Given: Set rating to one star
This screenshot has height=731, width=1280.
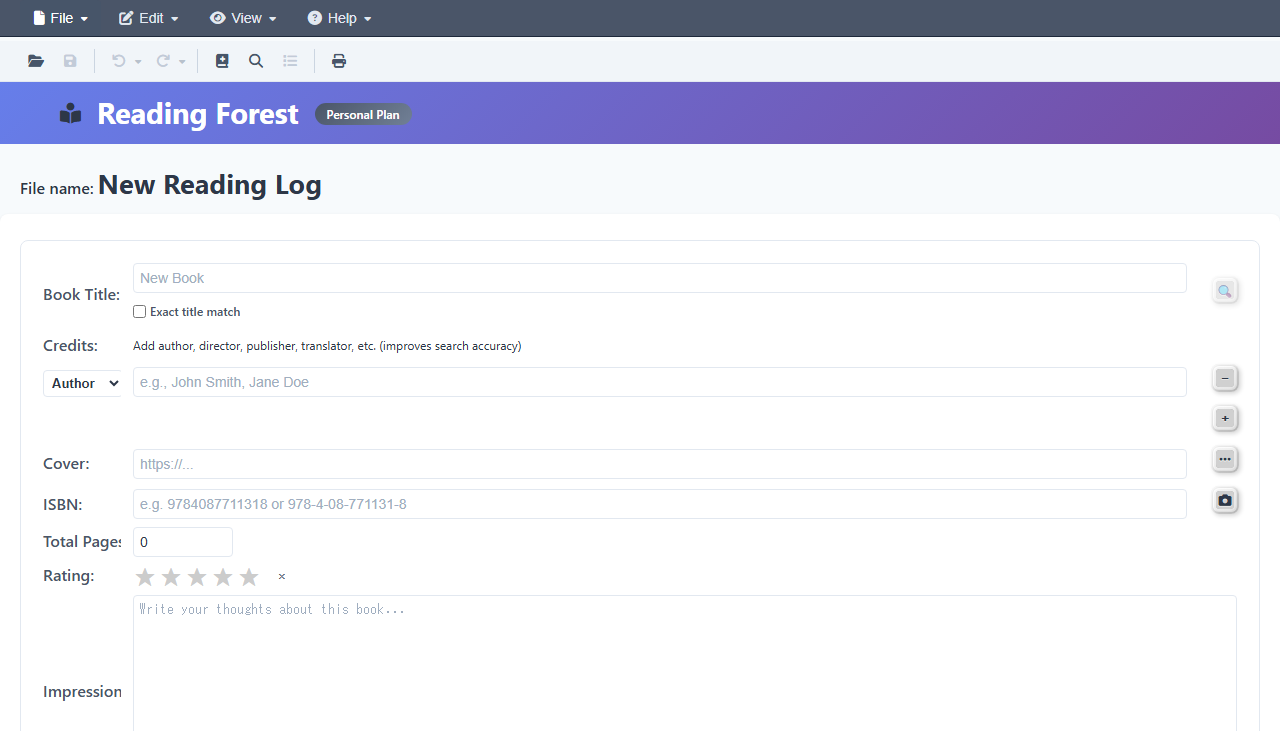Looking at the screenshot, I should coord(145,577).
